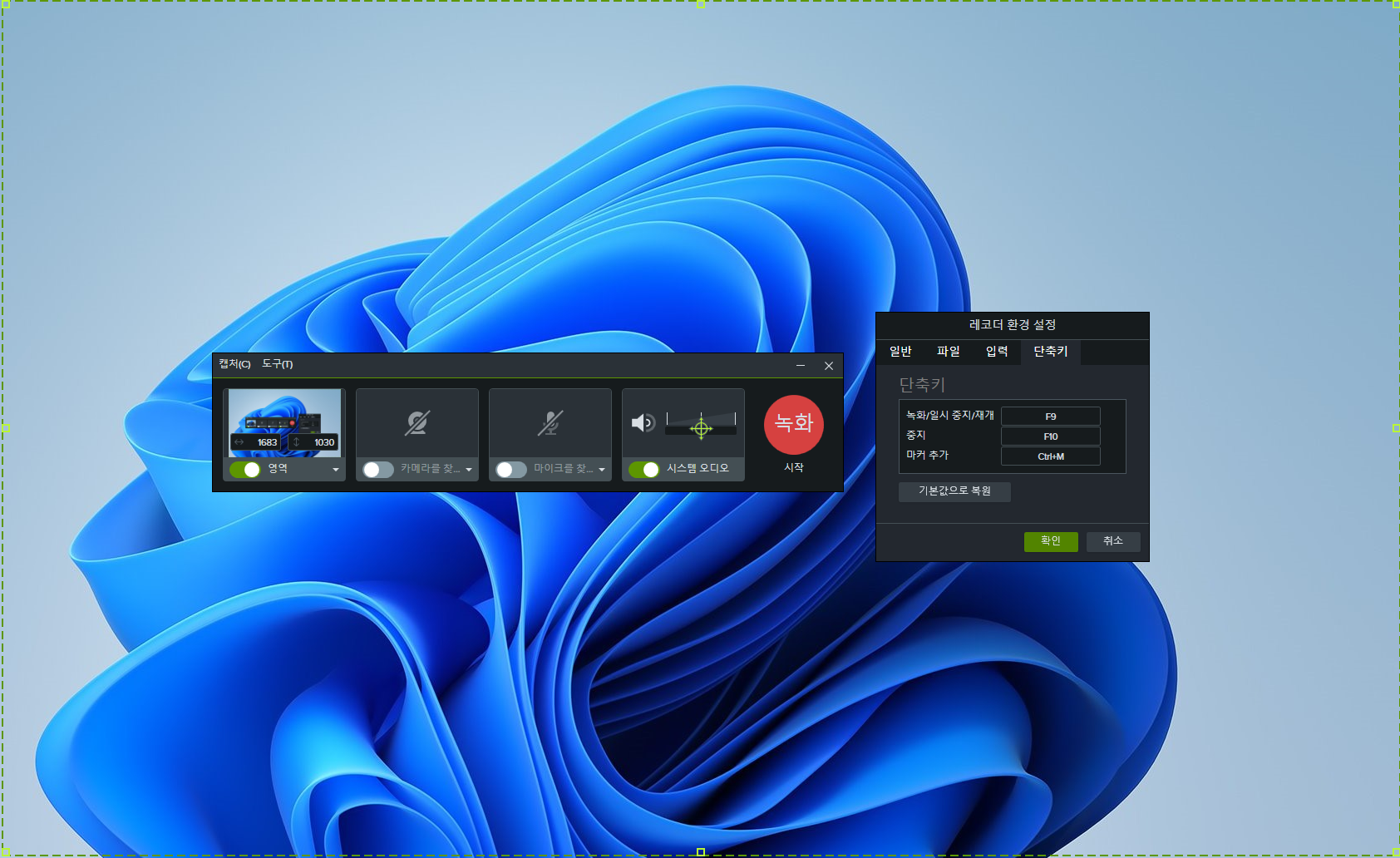Screen dimensions: 1400x858
Task: Open the 도구(T) menu
Action: click(x=277, y=364)
